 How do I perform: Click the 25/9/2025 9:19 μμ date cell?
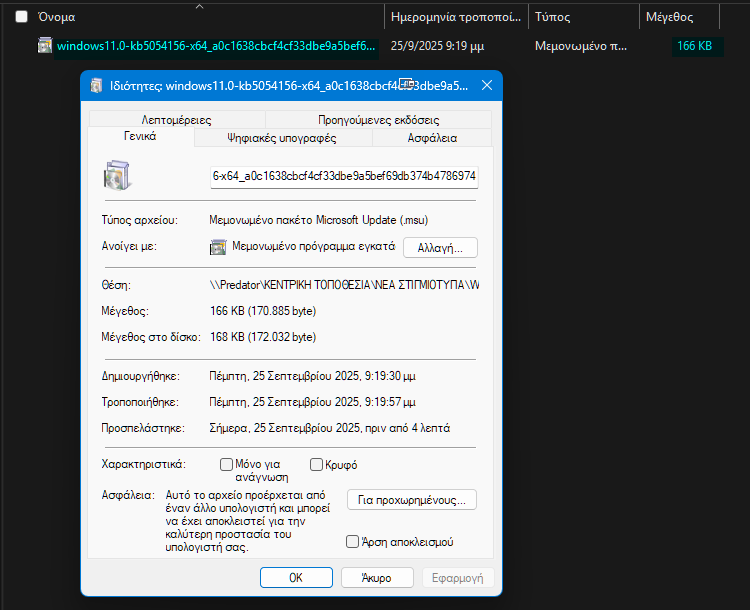click(437, 46)
